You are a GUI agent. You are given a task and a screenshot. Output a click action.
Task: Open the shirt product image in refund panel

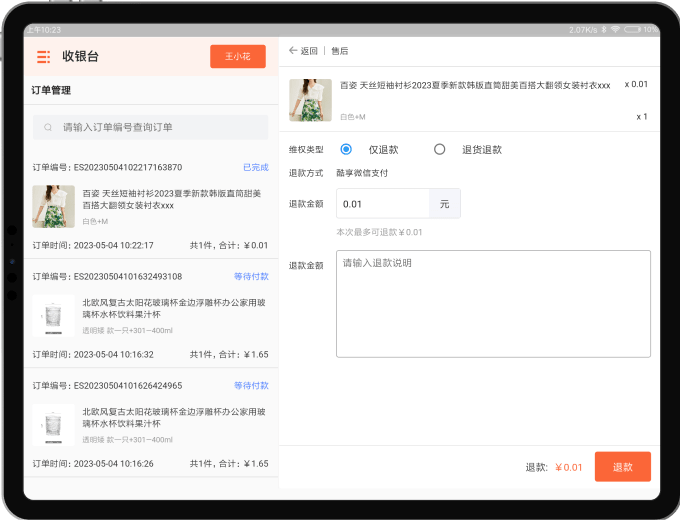coord(310,100)
